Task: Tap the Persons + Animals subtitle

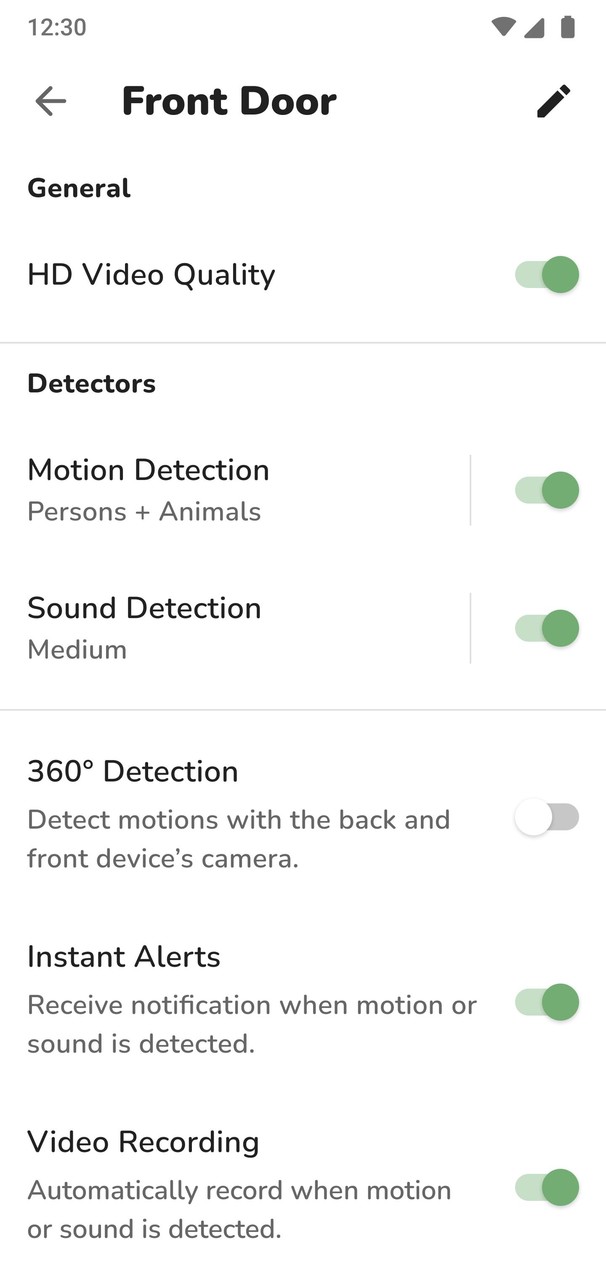Action: [x=144, y=512]
